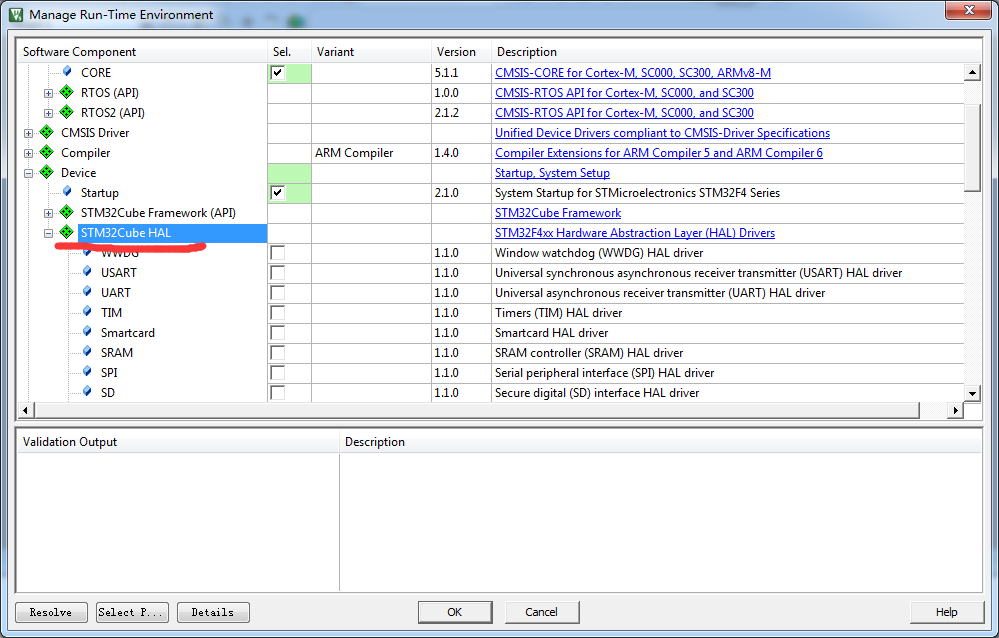Click the green diamond icon beside STM32Cube HAL
Image resolution: width=999 pixels, height=638 pixels.
(67, 233)
